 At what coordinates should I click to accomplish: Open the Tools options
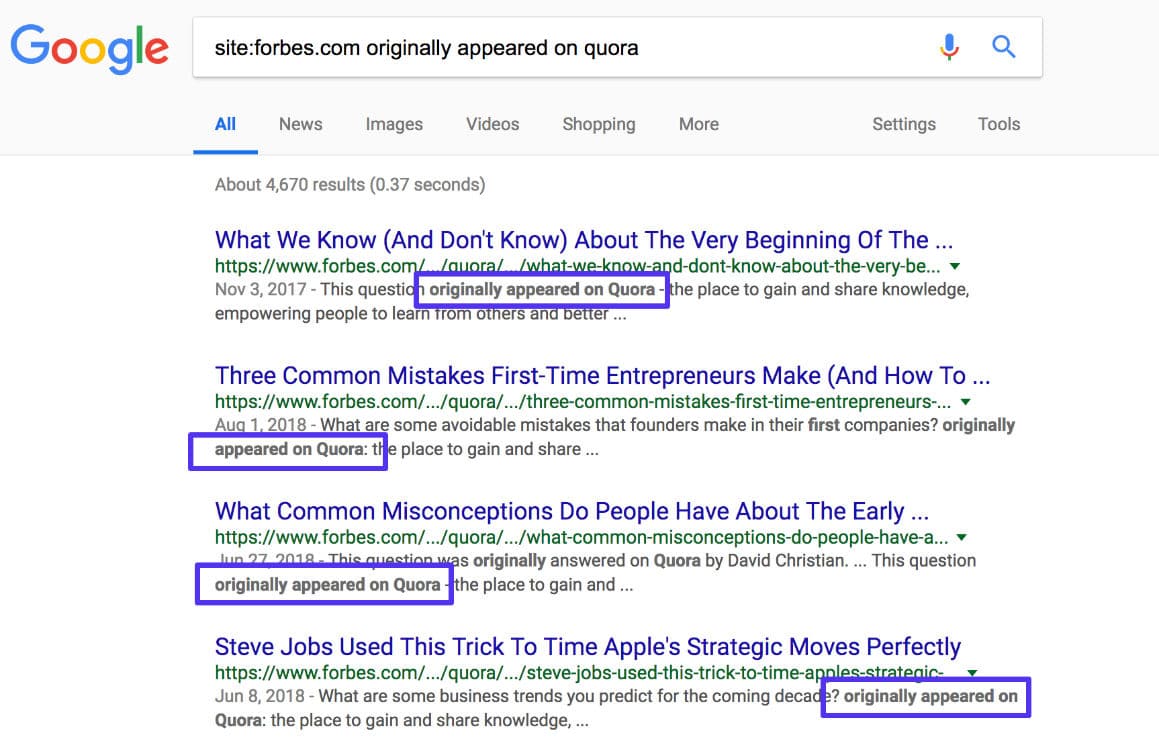pos(999,124)
